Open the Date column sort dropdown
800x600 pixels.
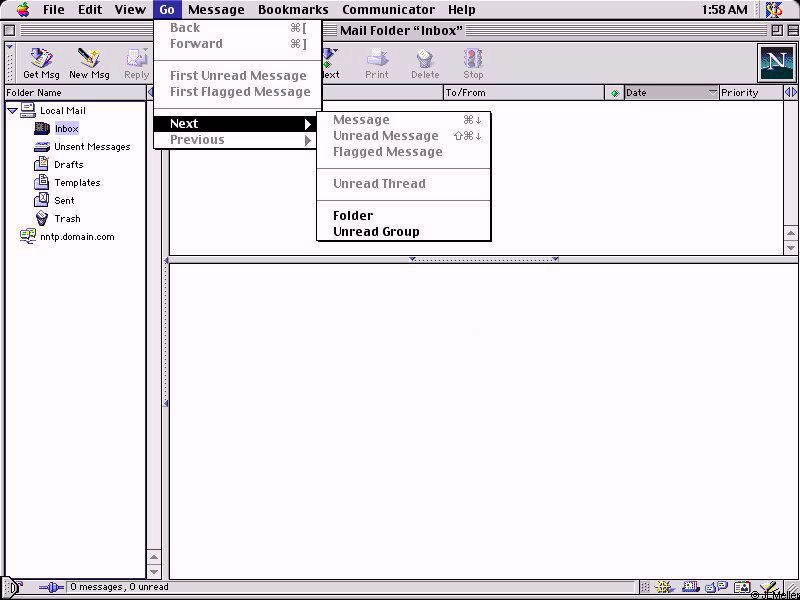[x=712, y=93]
